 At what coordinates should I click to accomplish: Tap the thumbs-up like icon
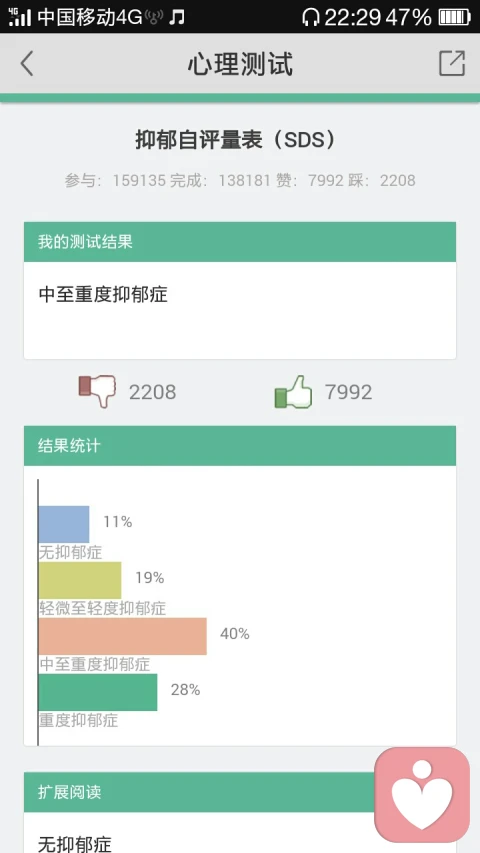pos(293,392)
